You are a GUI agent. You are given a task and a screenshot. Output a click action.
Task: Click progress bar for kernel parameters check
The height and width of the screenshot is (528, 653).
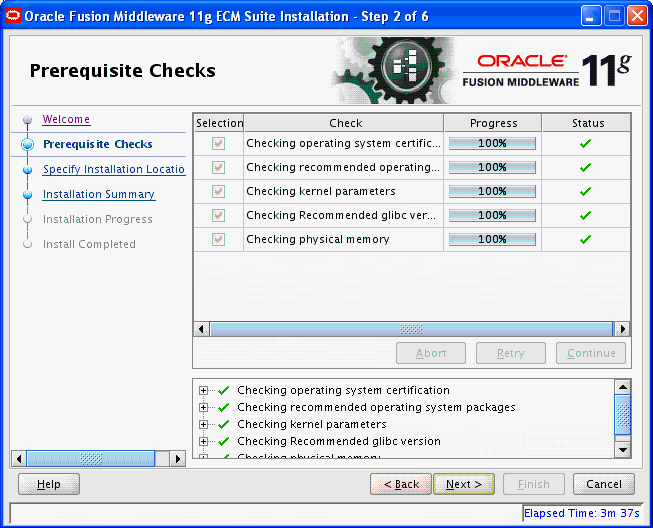click(x=492, y=192)
